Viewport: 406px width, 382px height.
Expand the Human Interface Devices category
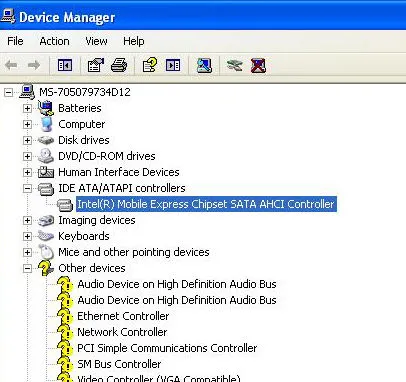click(x=27, y=172)
